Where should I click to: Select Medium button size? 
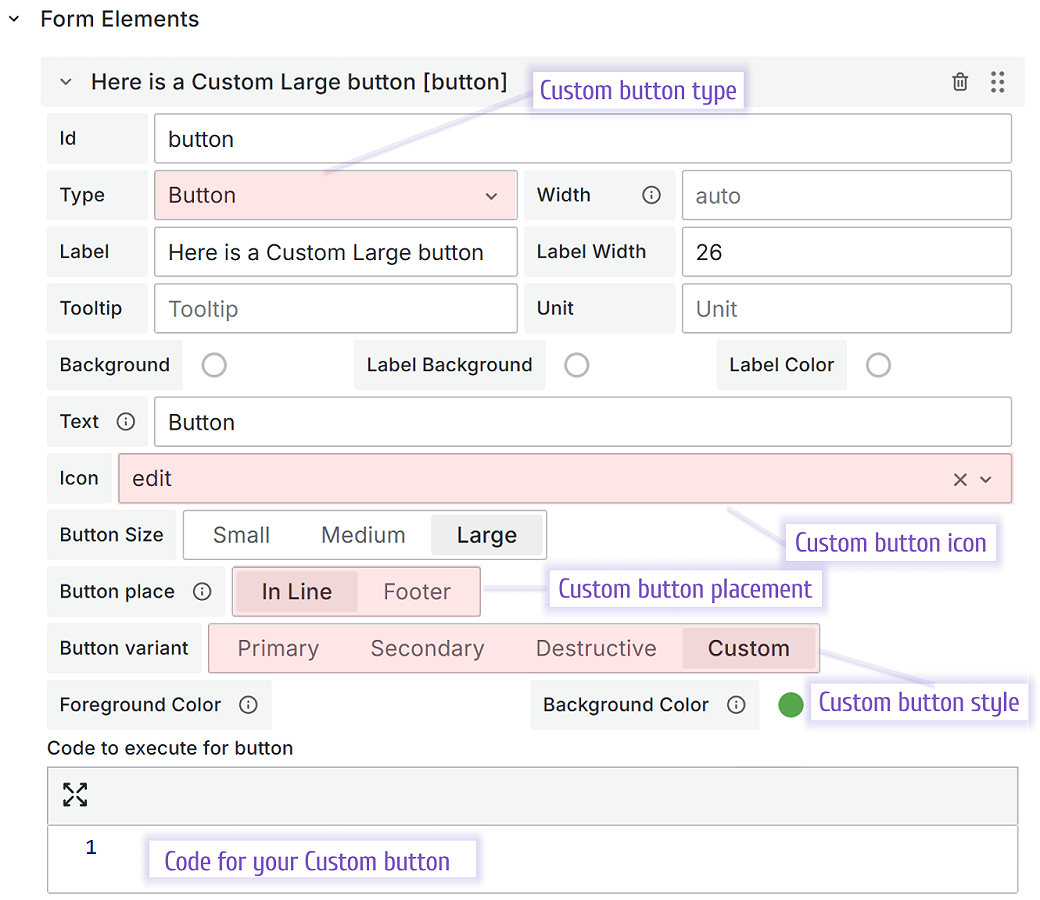[x=363, y=535]
